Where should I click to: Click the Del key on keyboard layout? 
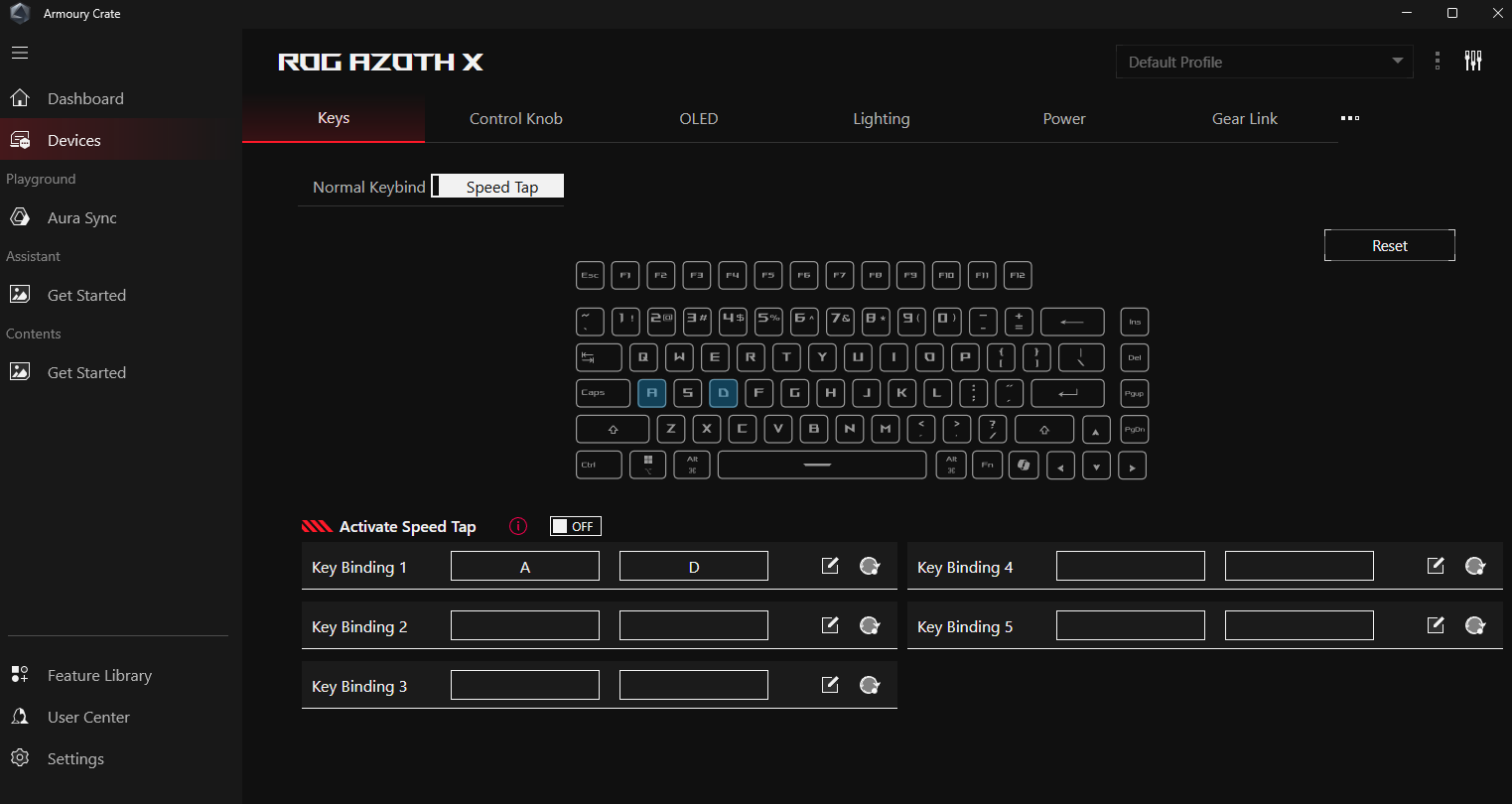(1134, 357)
